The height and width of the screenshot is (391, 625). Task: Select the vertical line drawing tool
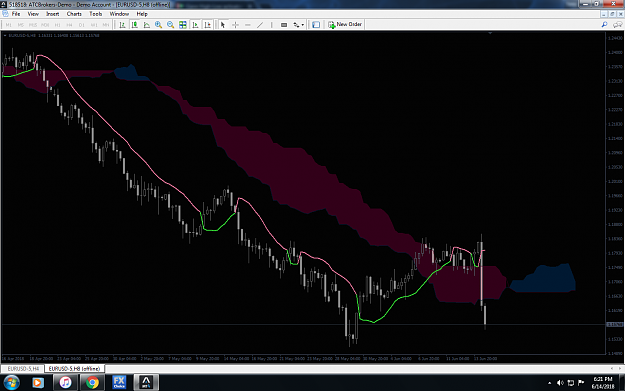click(x=272, y=25)
